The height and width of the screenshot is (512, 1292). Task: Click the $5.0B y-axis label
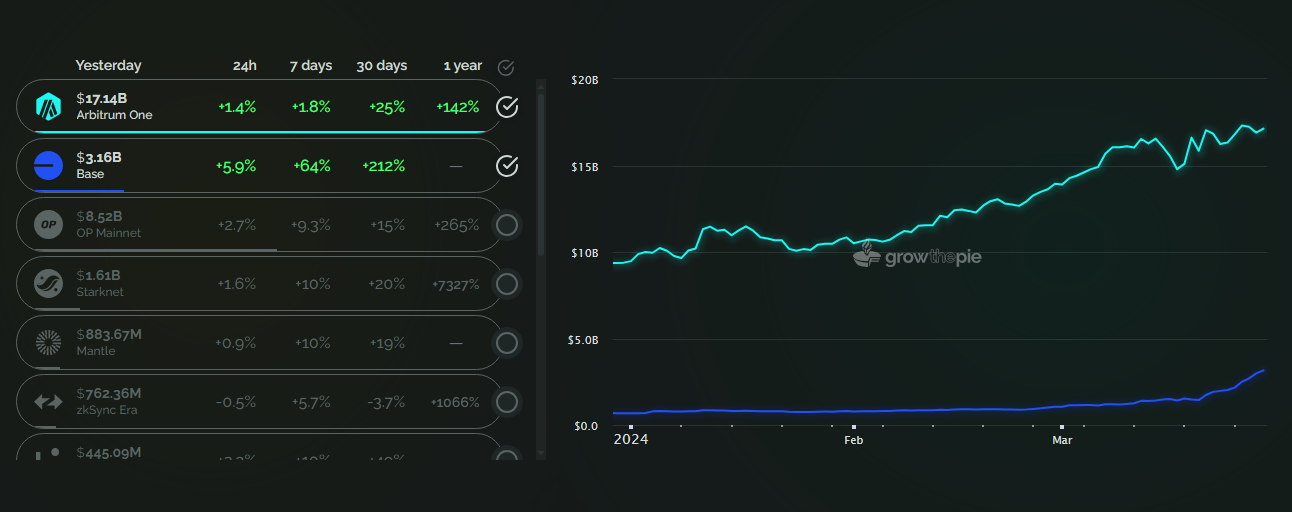pos(584,340)
